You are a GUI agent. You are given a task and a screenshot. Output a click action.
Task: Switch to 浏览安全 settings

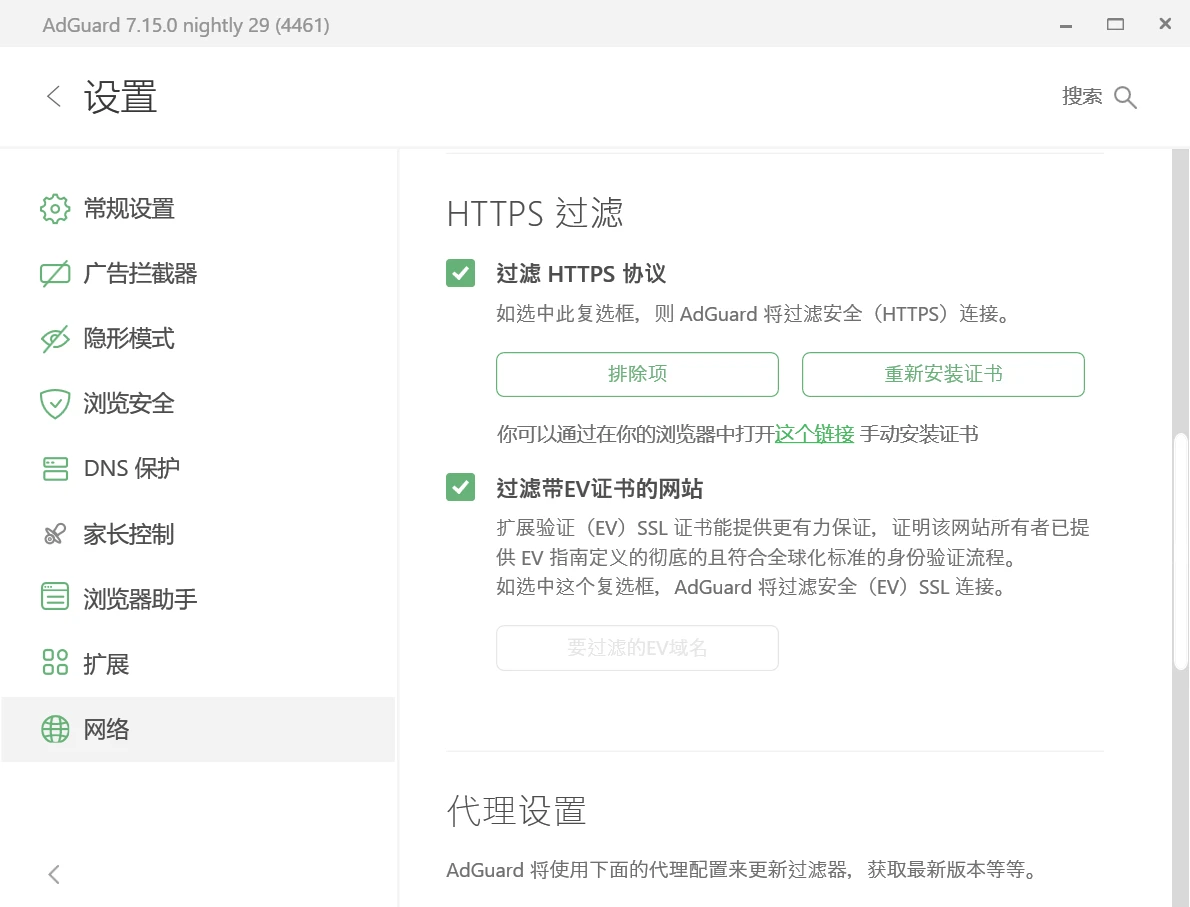198,404
